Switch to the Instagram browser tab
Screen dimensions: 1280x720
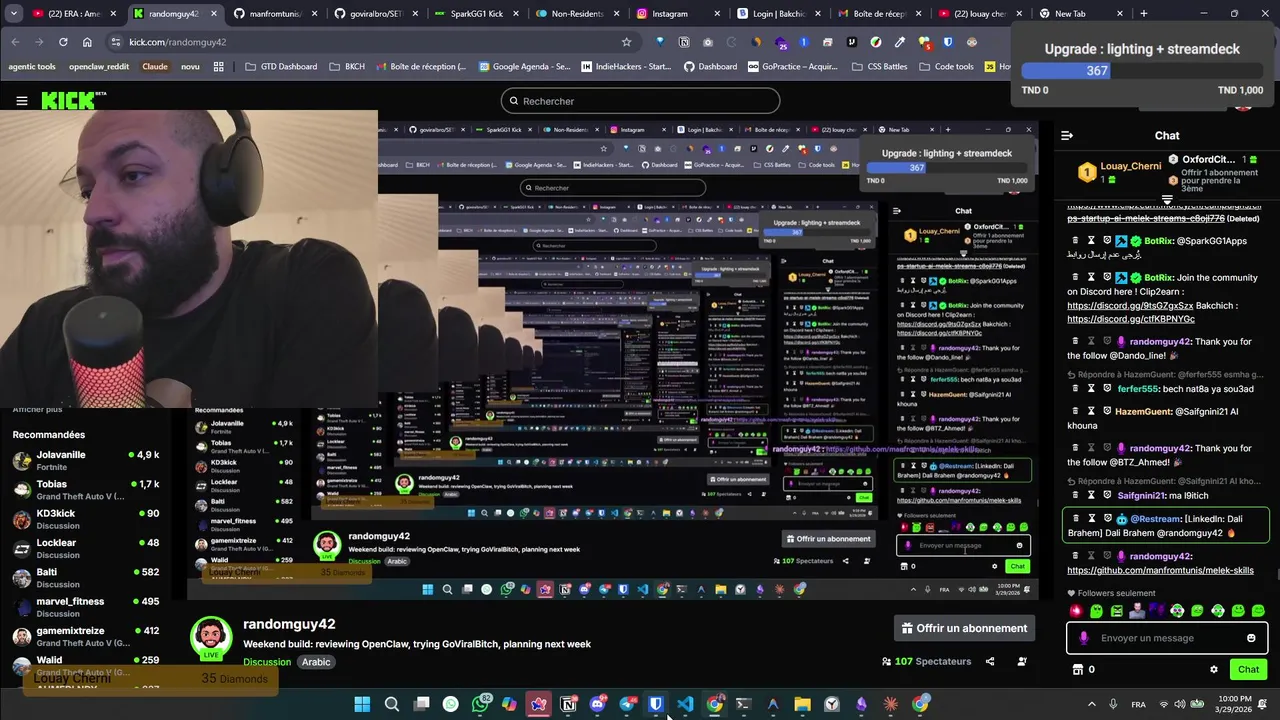click(x=670, y=14)
